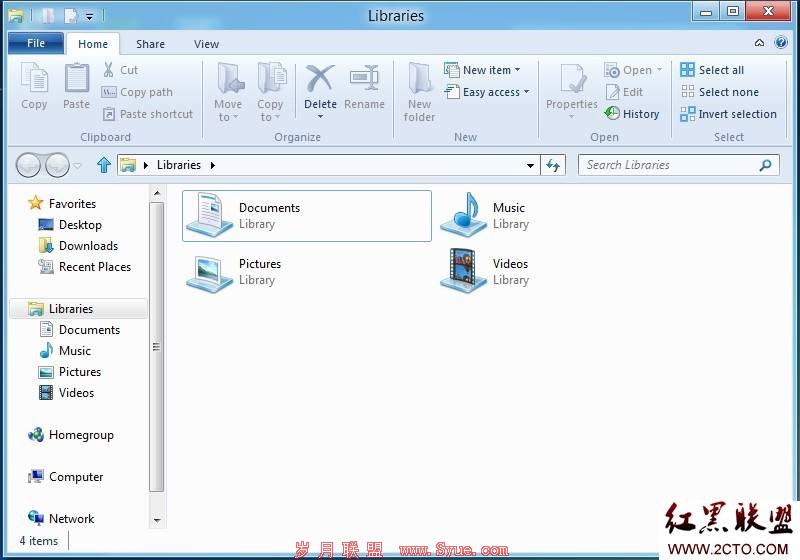Open the Open button dropdown arrow
Screen dimensions: 800x560
click(659, 69)
